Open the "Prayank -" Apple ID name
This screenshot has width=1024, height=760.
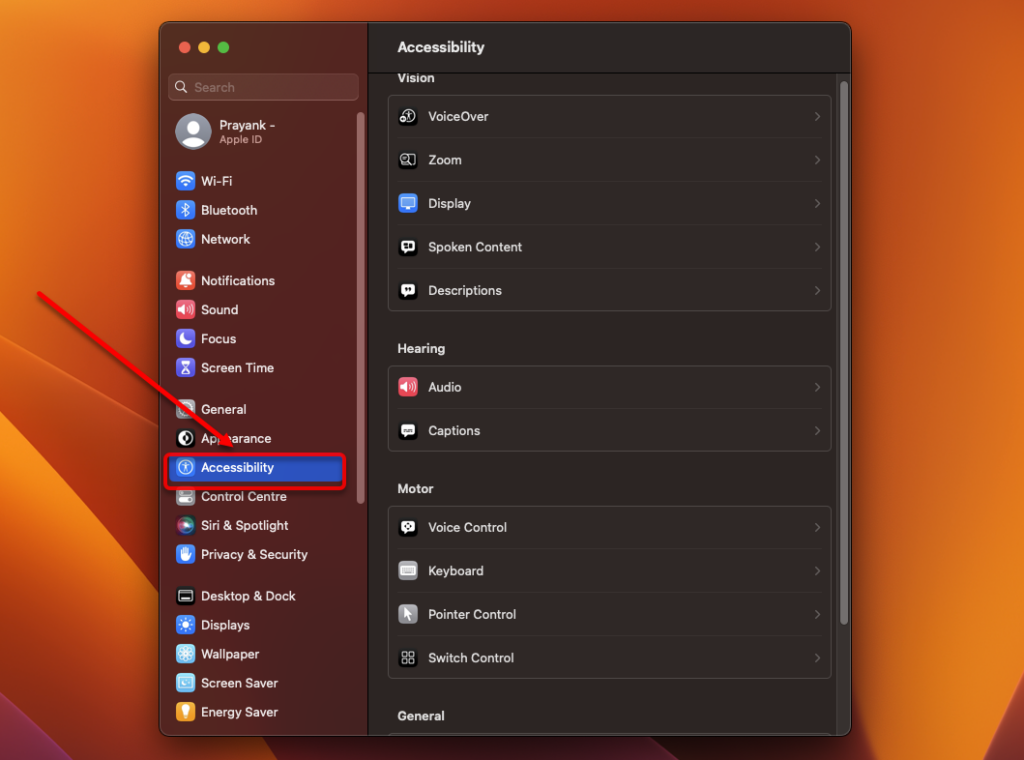pyautogui.click(x=247, y=125)
